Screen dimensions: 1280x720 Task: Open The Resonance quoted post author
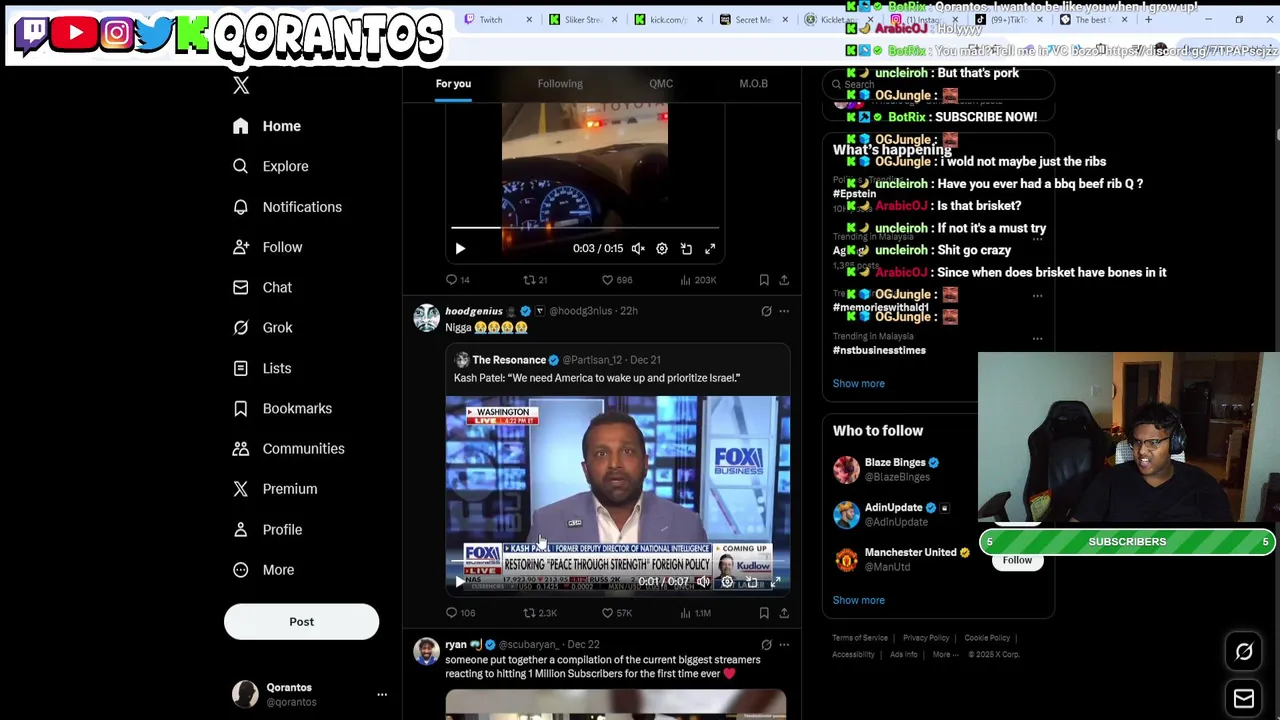[509, 360]
